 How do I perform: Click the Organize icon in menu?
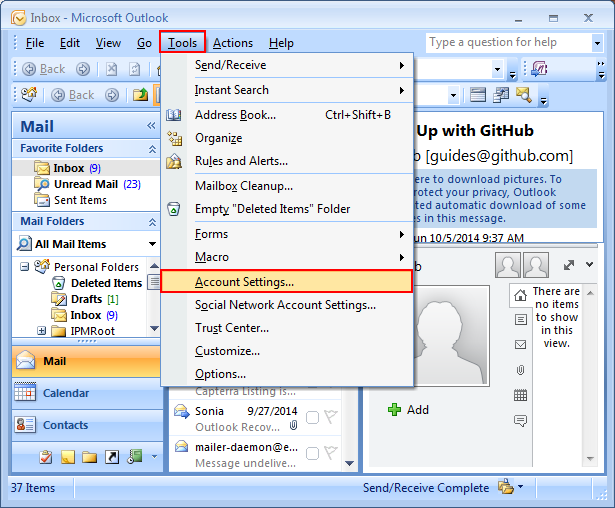click(x=175, y=138)
